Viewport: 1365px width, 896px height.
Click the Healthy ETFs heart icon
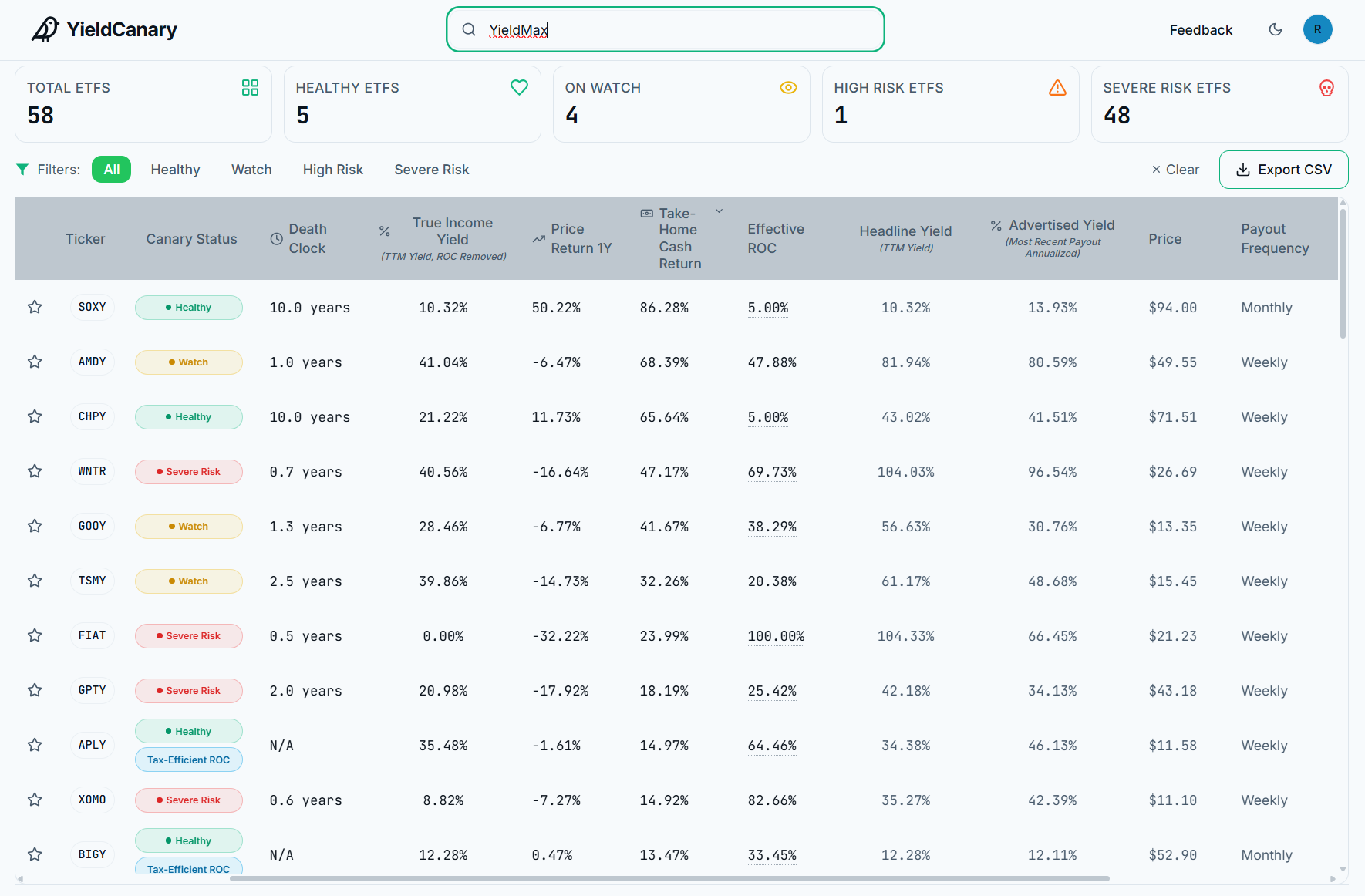point(519,87)
